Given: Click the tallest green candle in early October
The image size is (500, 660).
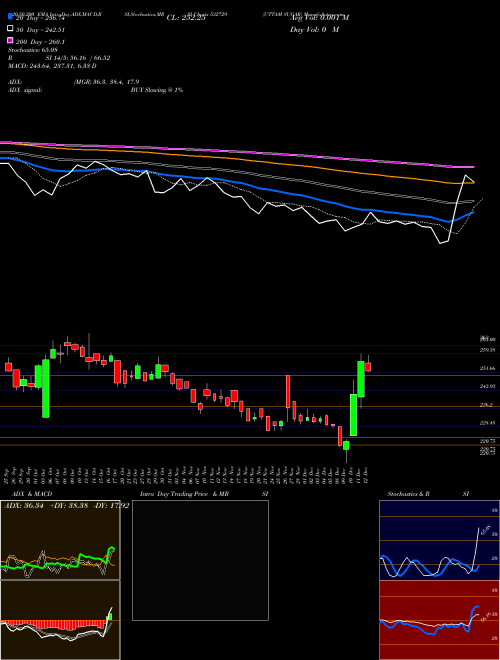Looking at the screenshot, I should [x=45, y=389].
